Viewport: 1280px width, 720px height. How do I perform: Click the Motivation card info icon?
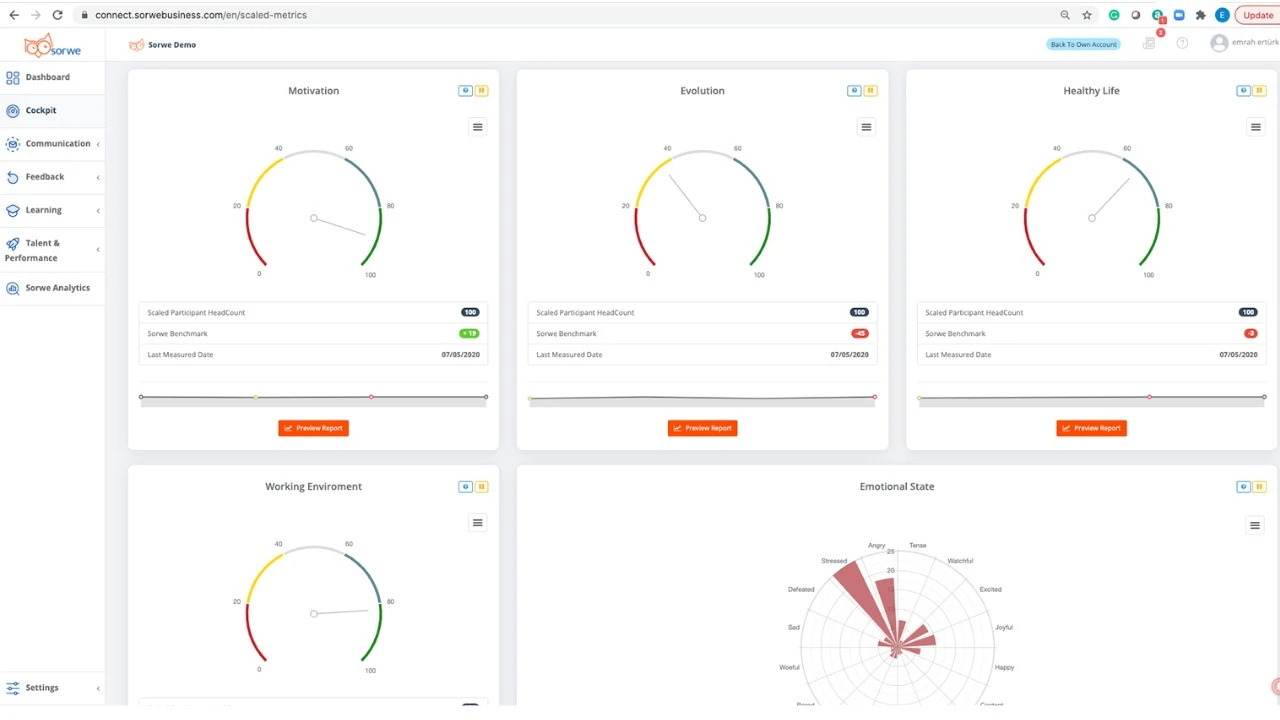[x=465, y=91]
